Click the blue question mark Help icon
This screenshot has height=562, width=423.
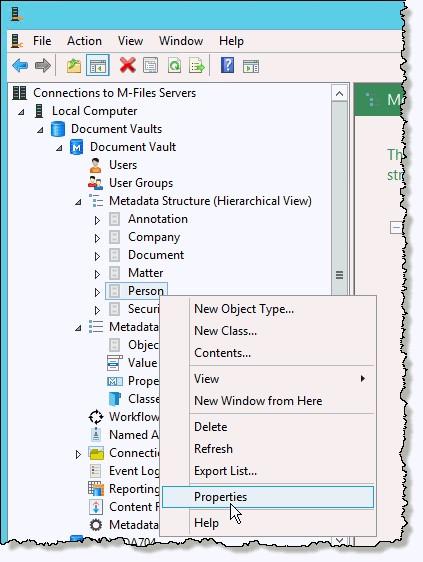pos(228,66)
